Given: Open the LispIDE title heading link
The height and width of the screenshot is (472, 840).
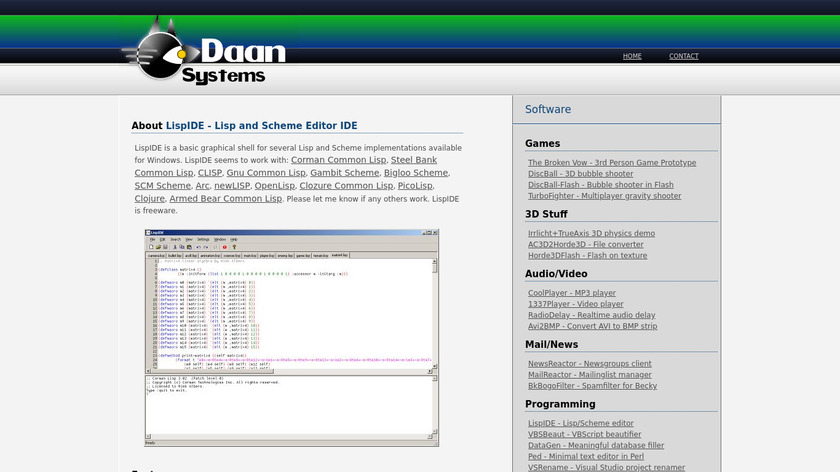Looking at the screenshot, I should (x=261, y=125).
